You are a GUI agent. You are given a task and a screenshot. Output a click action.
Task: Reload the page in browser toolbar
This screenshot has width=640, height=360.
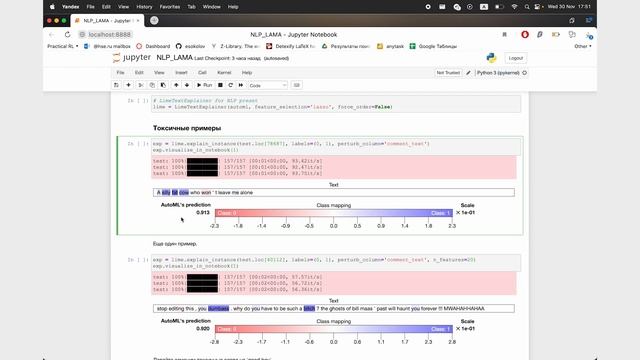coord(67,34)
